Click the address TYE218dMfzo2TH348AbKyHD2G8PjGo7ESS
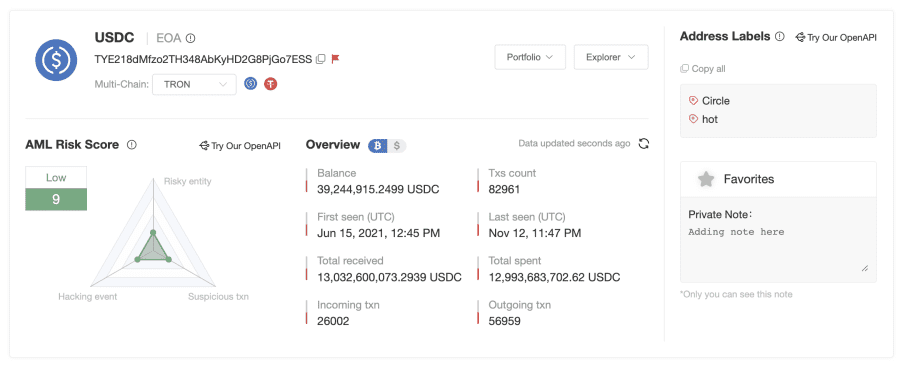The image size is (900, 365). click(x=203, y=59)
